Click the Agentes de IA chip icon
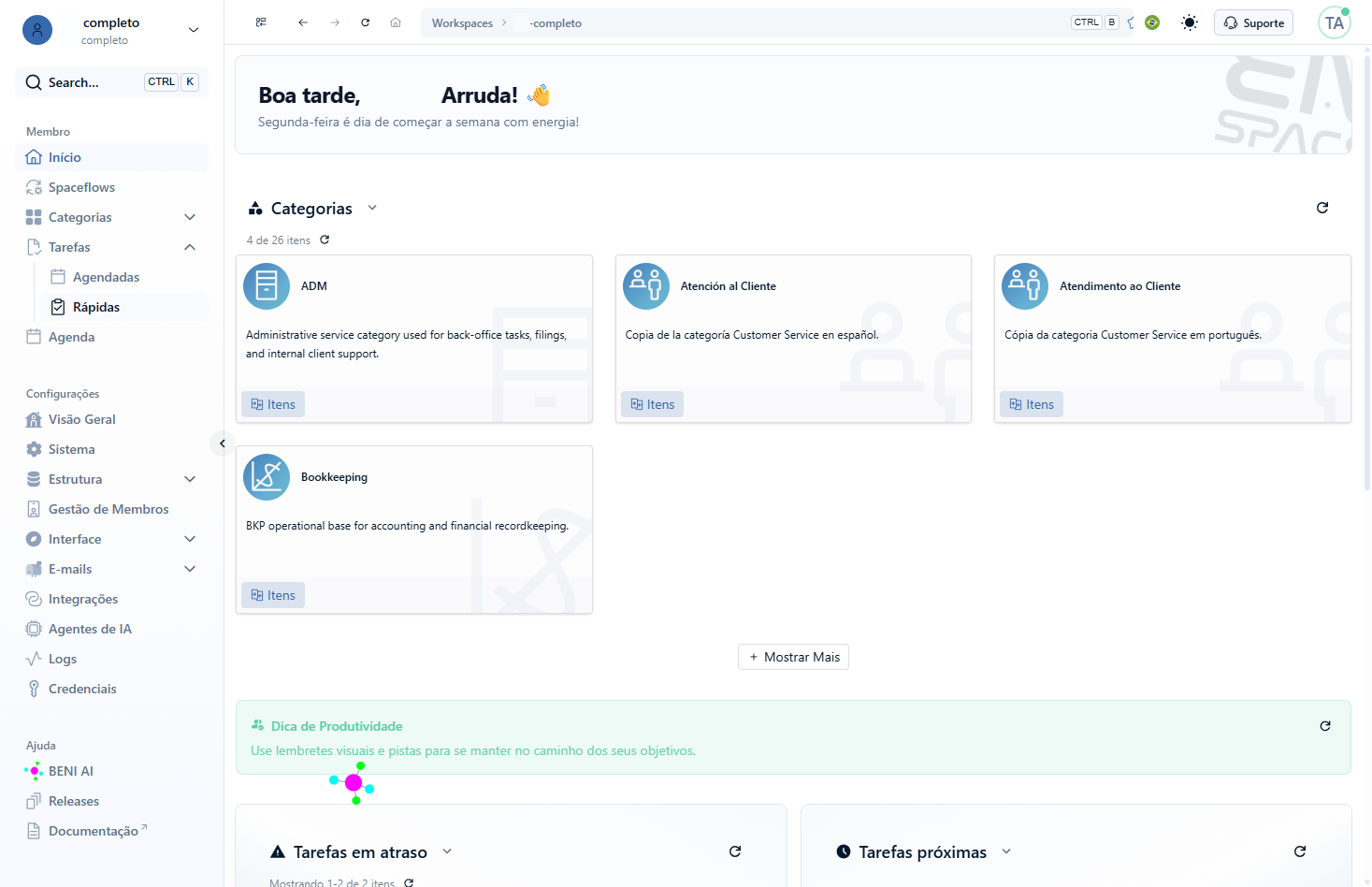Image resolution: width=1372 pixels, height=887 pixels. pos(34,629)
